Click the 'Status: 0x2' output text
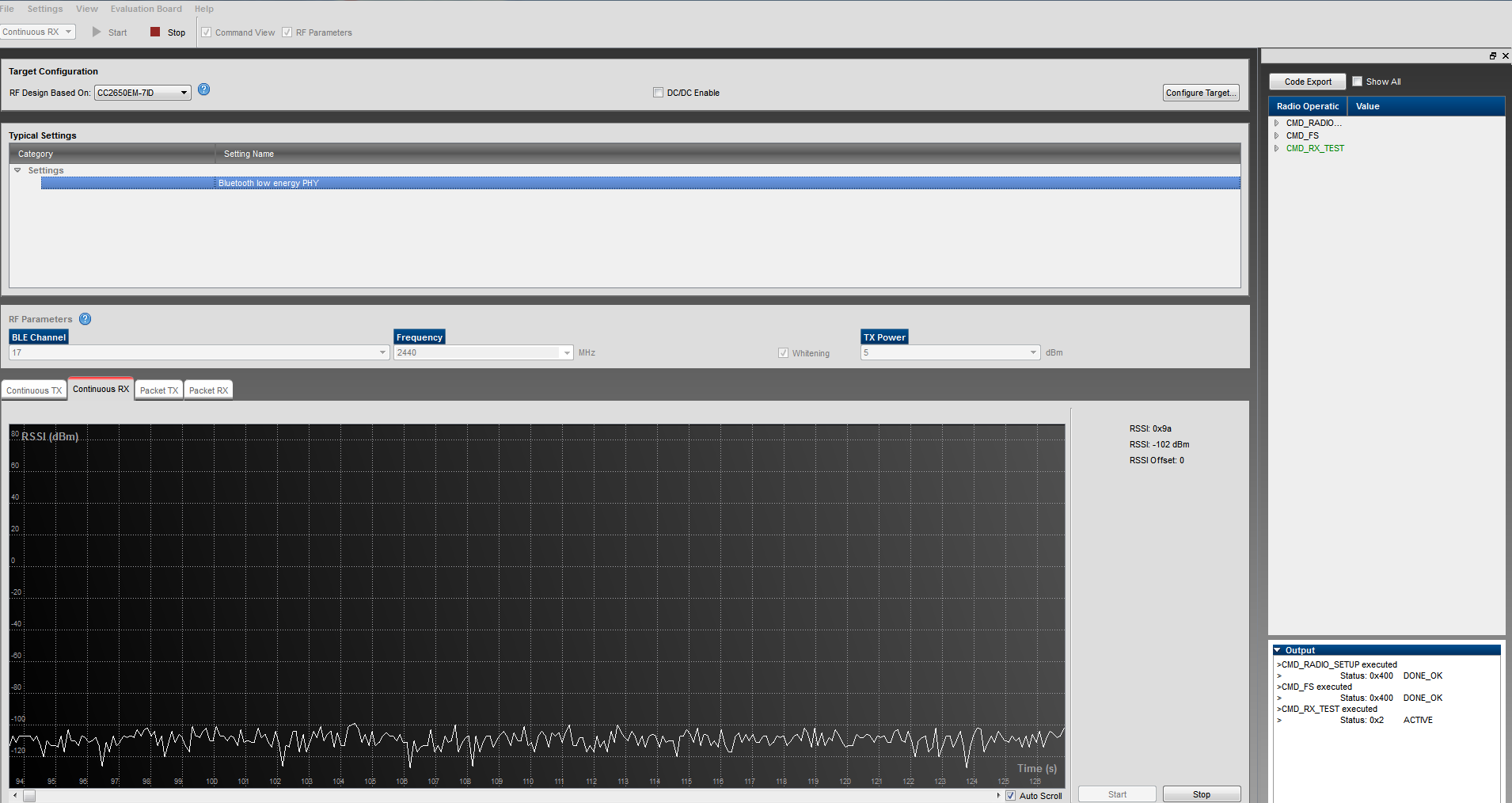 (1362, 720)
